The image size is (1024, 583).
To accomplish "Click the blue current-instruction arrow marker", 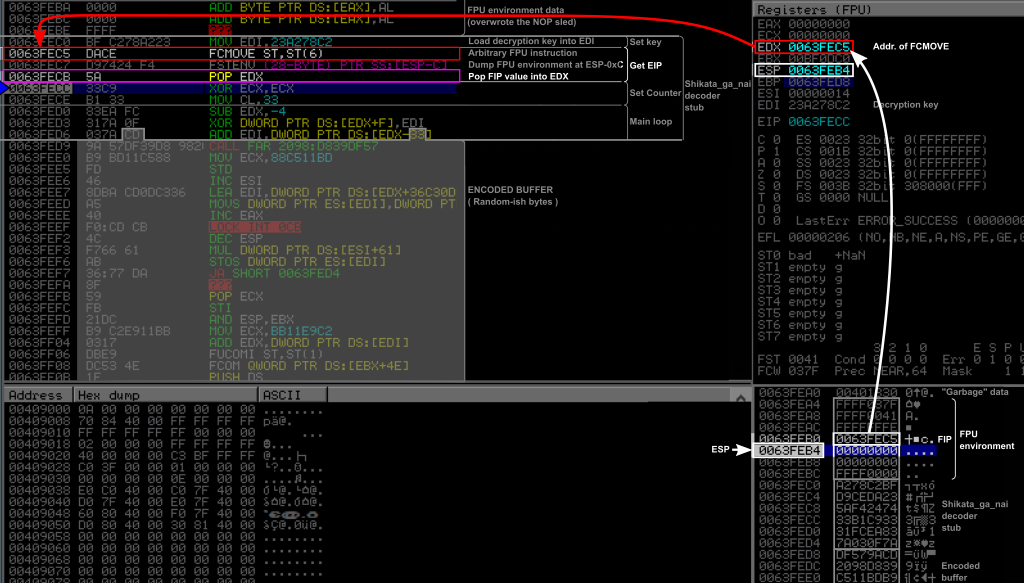I will pos(4,88).
